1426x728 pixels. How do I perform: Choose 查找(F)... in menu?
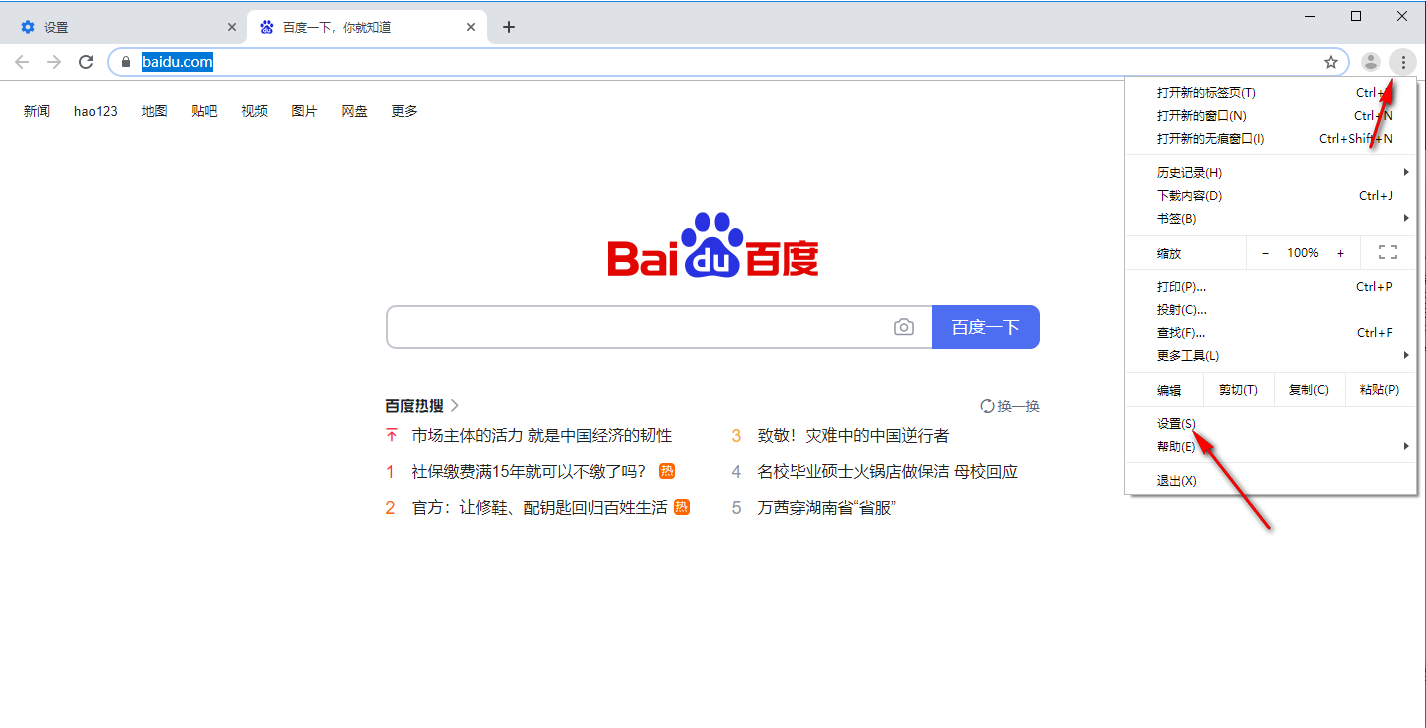1271,333
